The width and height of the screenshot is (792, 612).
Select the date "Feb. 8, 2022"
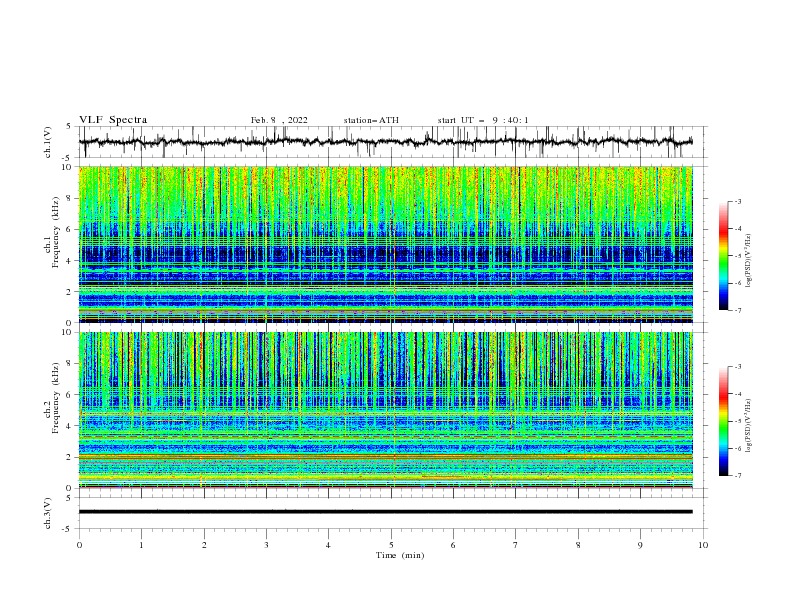pos(279,120)
